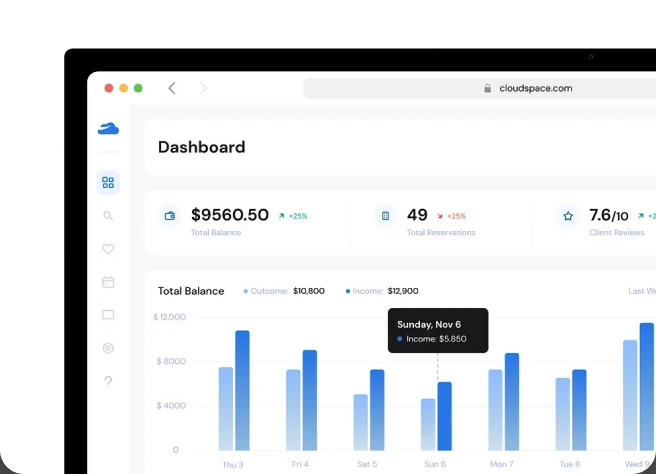Open the search magnifier in sidebar

(x=108, y=216)
